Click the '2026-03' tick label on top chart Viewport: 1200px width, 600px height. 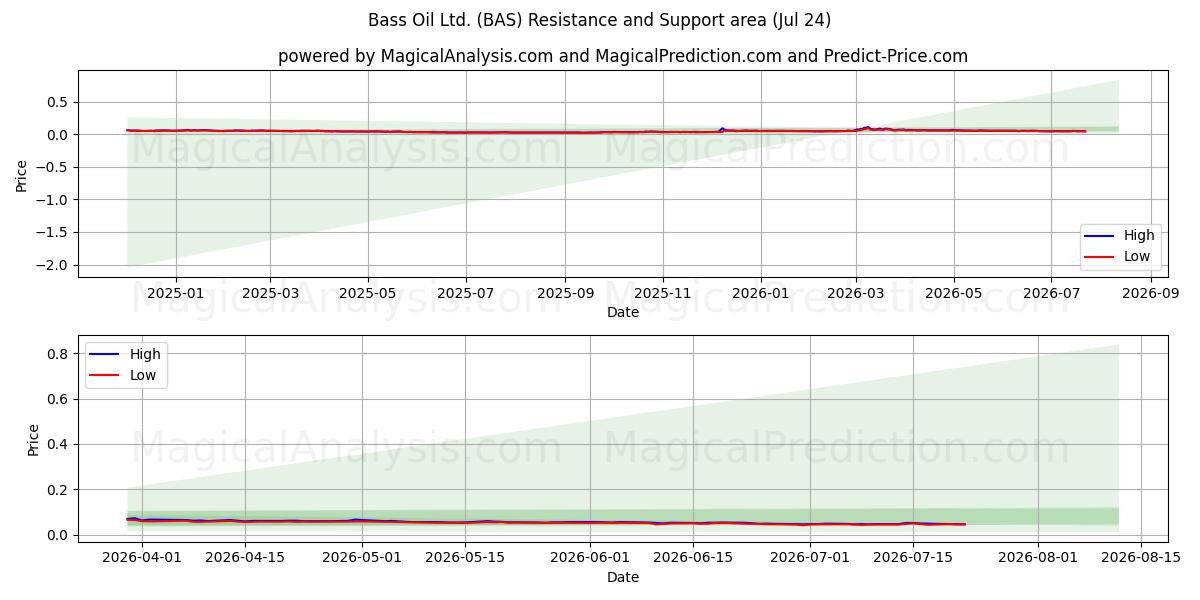(x=856, y=294)
